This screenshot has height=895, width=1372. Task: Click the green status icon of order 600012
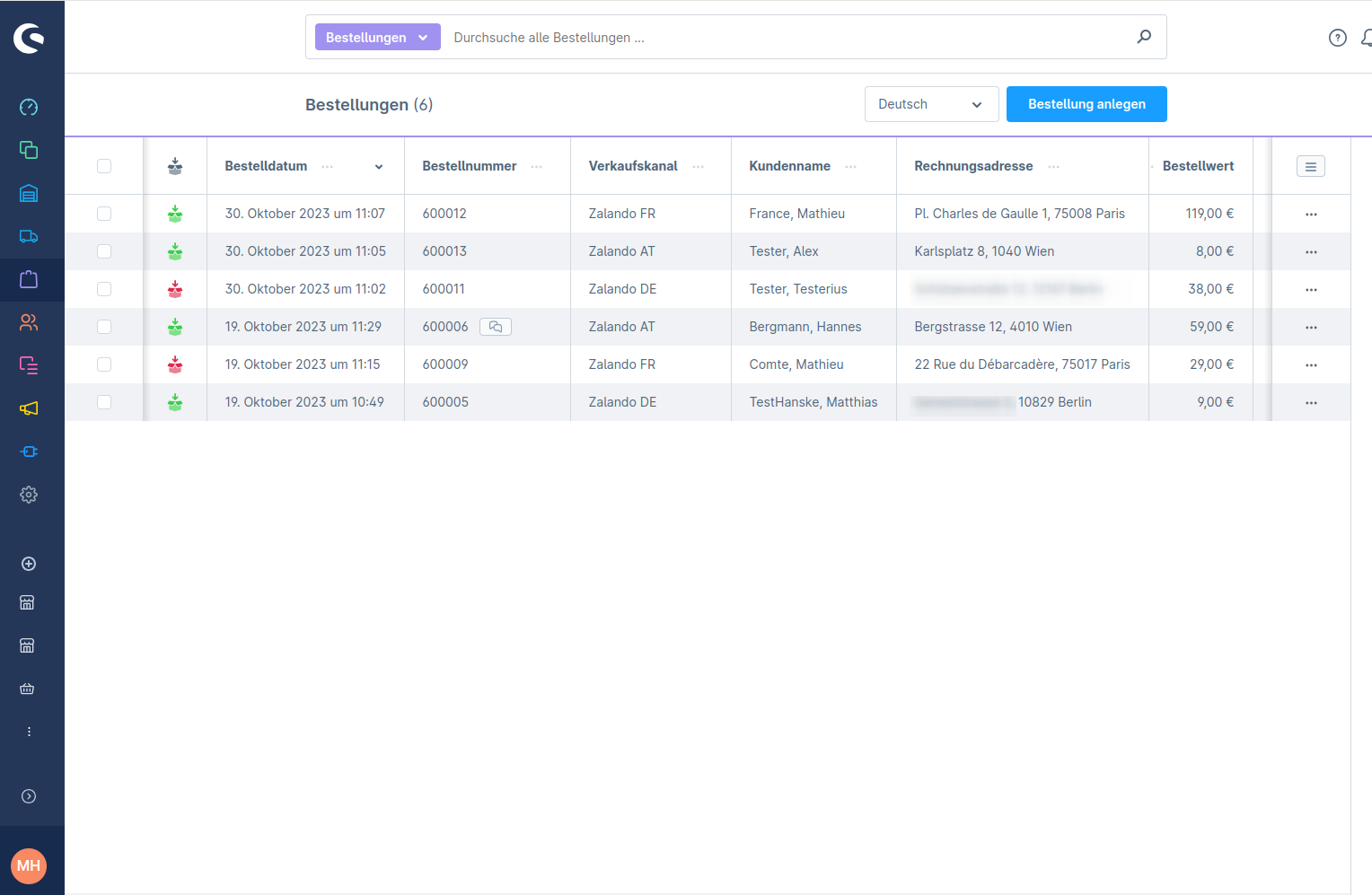175,214
